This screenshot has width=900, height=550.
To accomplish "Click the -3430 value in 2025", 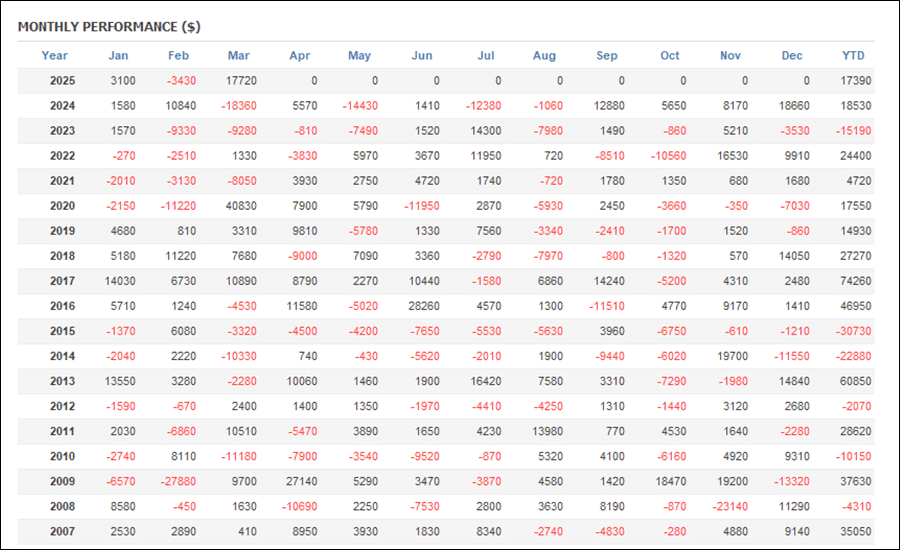I will click(181, 81).
